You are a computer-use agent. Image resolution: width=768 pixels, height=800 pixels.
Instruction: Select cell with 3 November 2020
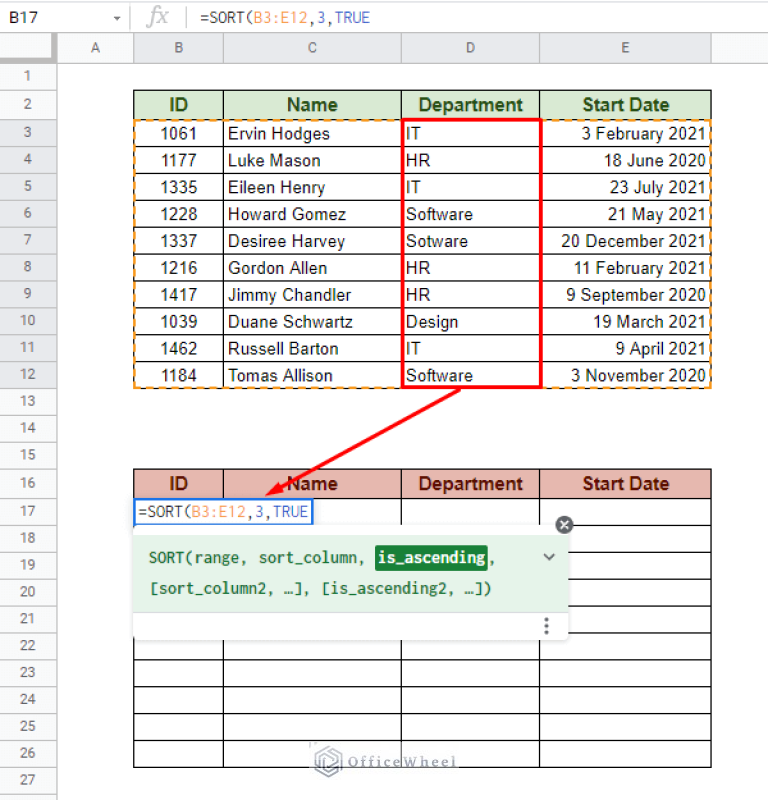pyautogui.click(x=625, y=376)
